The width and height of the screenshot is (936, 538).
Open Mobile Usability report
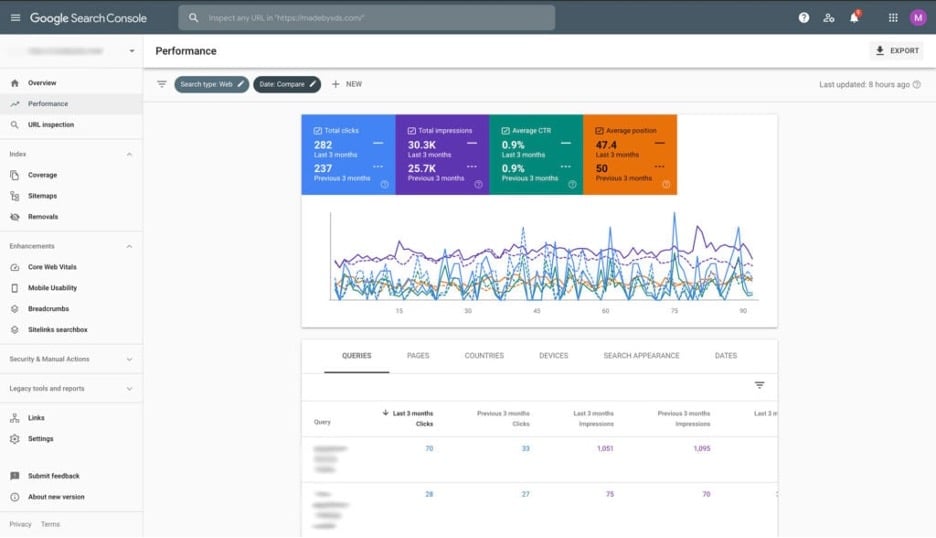71,288
